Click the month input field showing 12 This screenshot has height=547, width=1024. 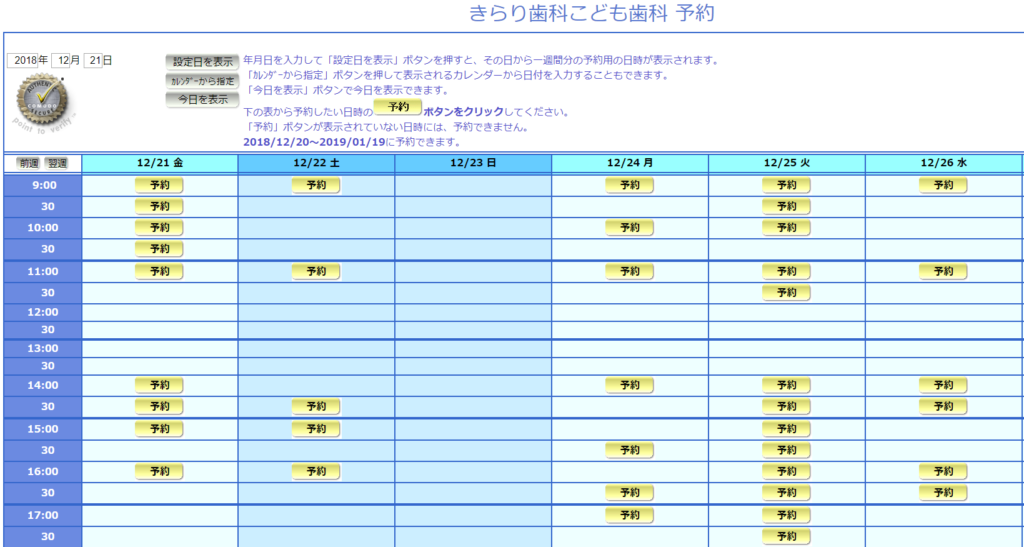[x=61, y=61]
